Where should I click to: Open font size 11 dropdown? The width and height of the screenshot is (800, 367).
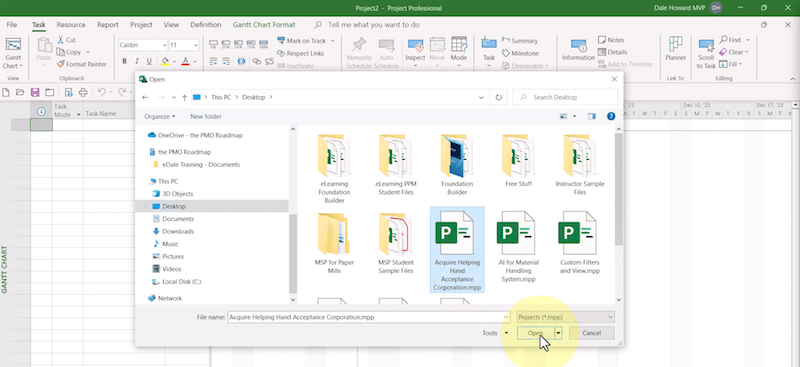coord(196,45)
